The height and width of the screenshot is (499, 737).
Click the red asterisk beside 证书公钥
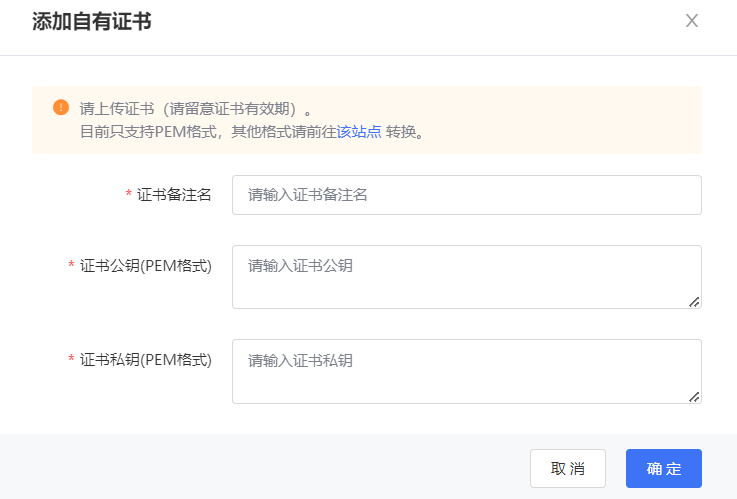coord(71,266)
